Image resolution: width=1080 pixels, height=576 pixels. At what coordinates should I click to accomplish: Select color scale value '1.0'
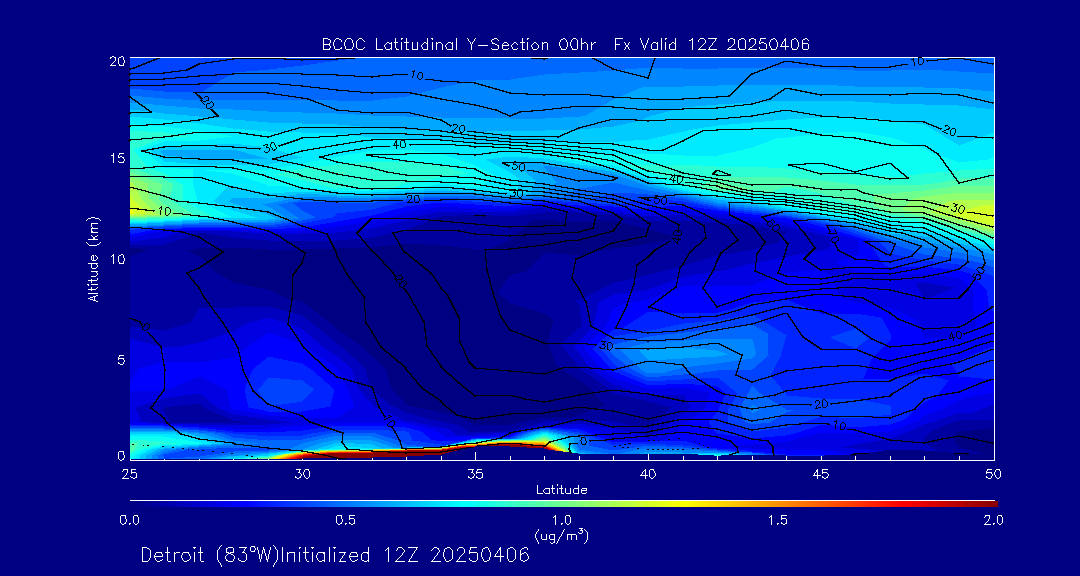562,520
